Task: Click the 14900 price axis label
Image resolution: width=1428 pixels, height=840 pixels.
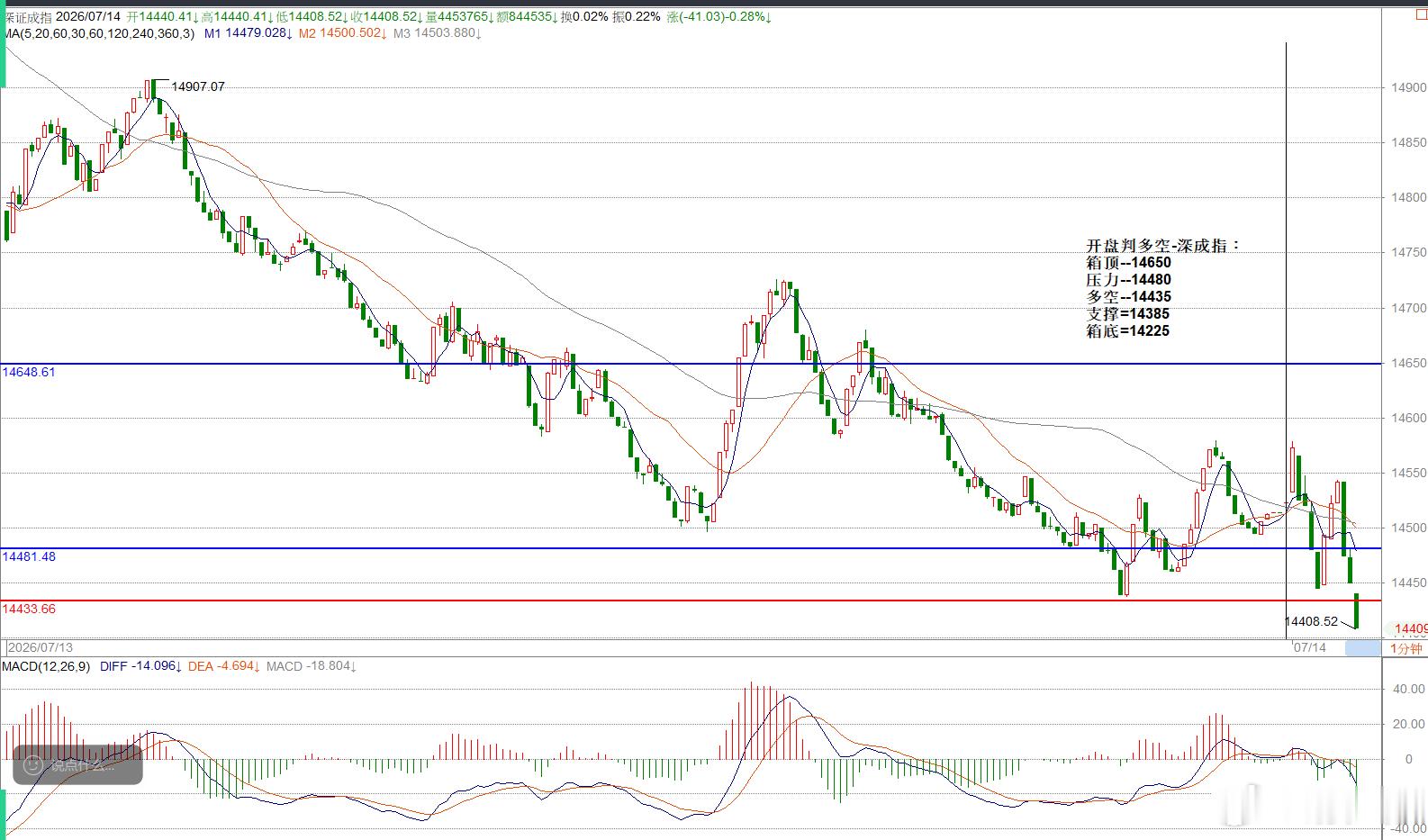Action: [x=1408, y=87]
